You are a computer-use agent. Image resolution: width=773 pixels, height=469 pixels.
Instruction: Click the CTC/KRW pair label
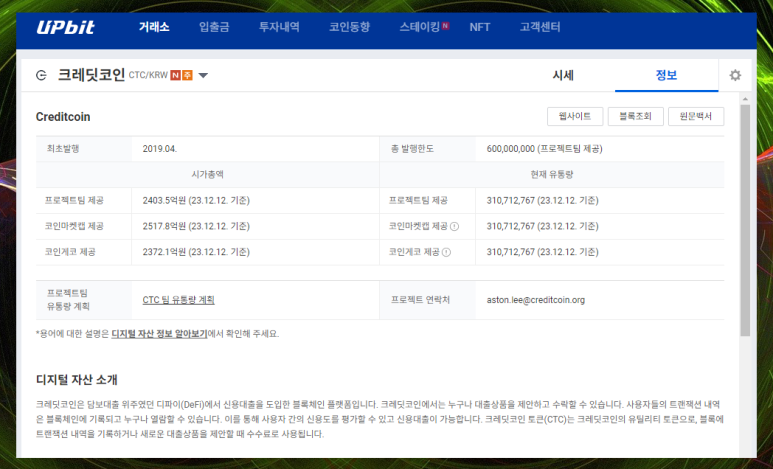click(x=148, y=75)
